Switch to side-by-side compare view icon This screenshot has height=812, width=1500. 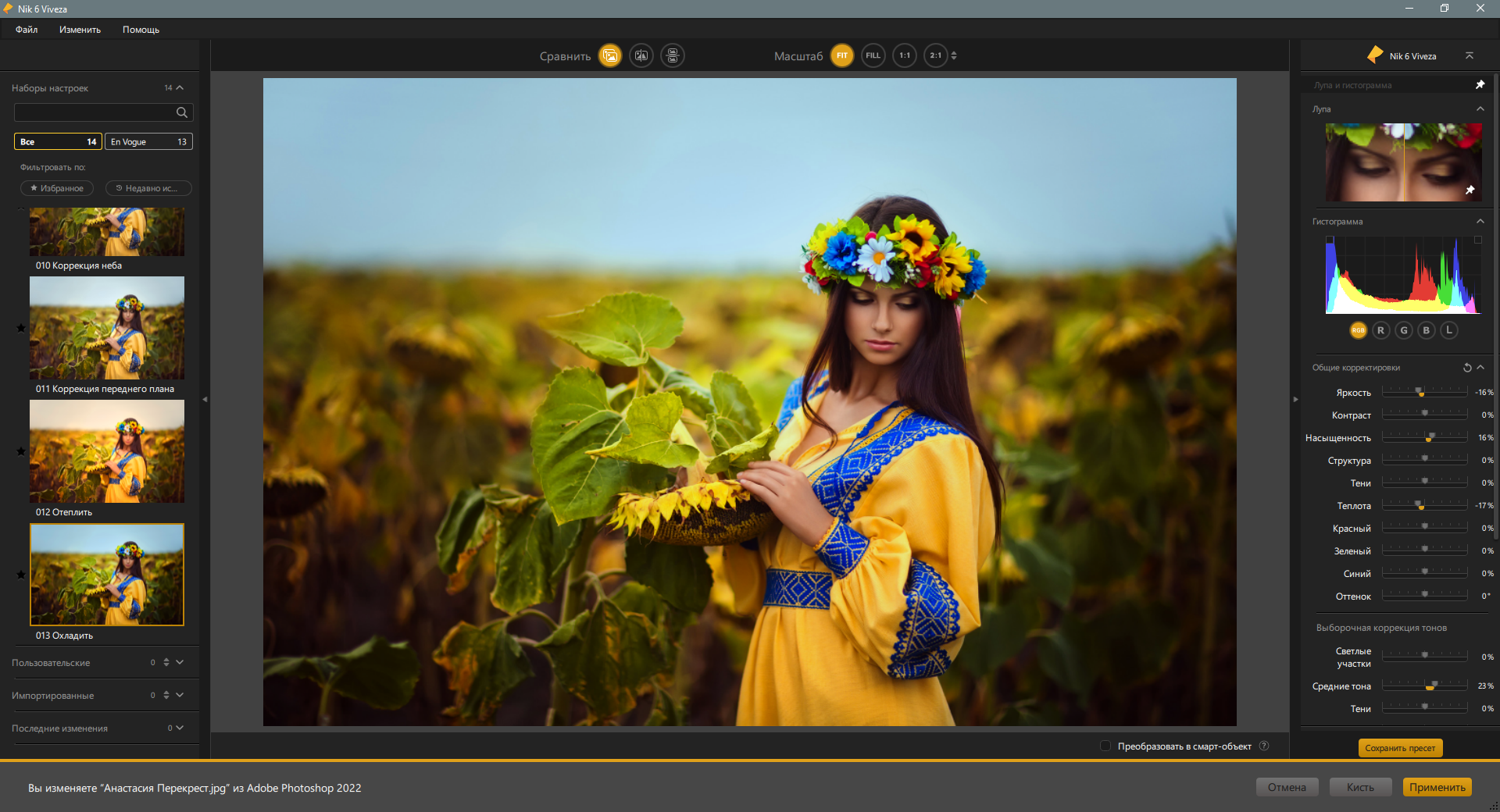[673, 55]
